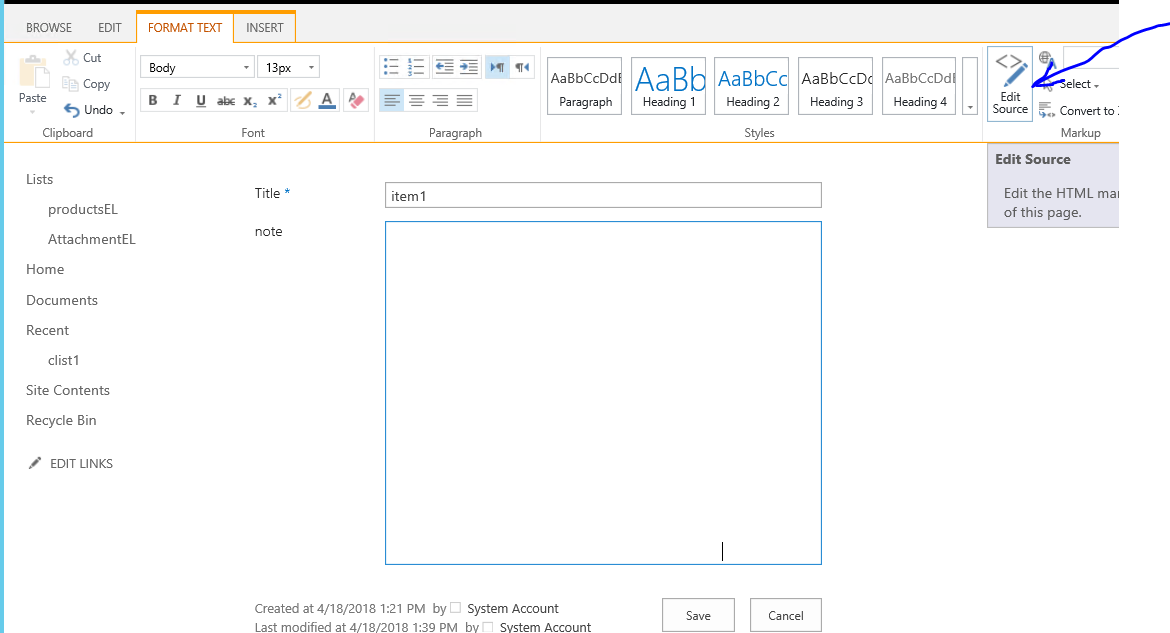Apply bold formatting to text
Image resolution: width=1170 pixels, height=633 pixels.
[152, 100]
